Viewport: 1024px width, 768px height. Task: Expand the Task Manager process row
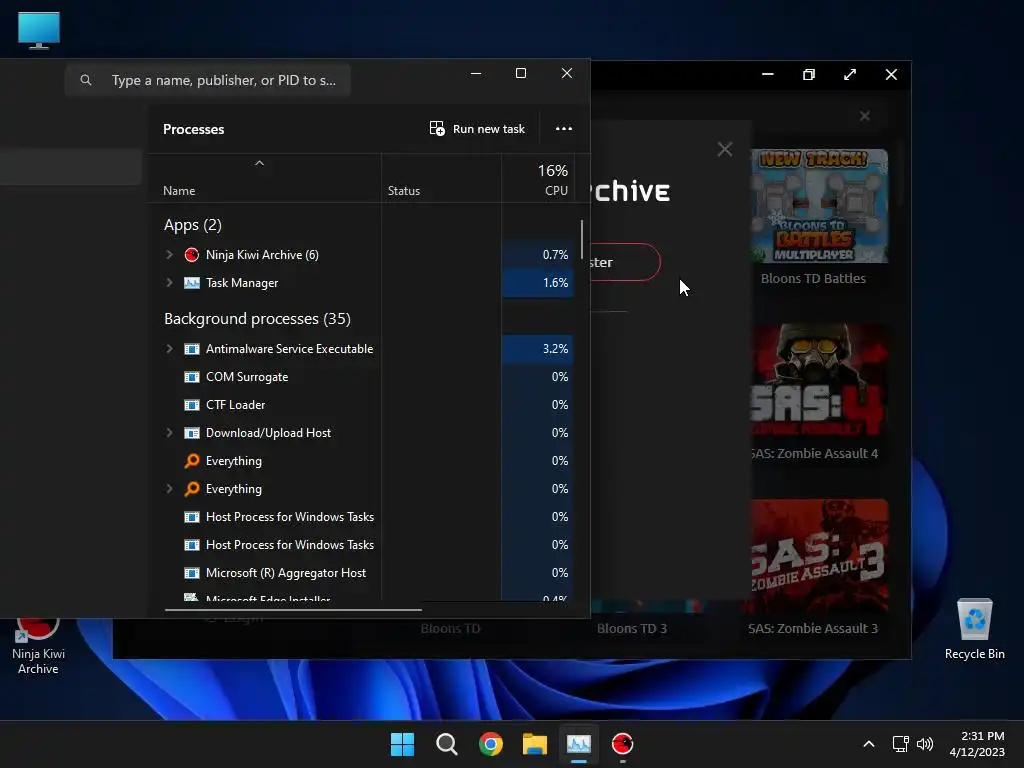169,283
